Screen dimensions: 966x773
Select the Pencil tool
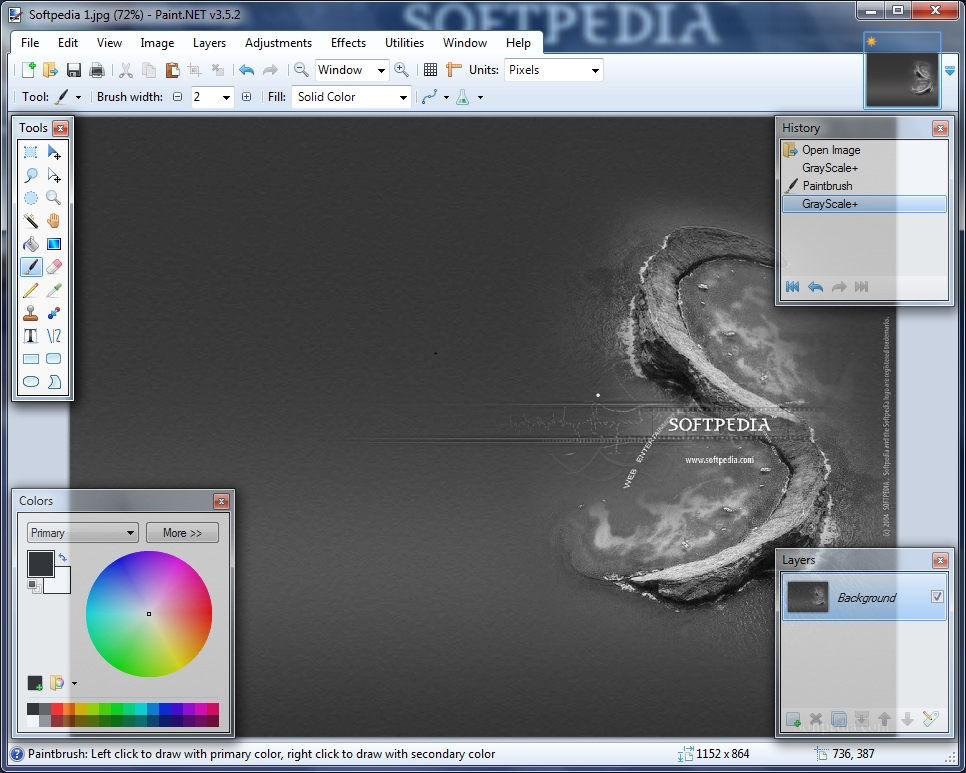30,290
